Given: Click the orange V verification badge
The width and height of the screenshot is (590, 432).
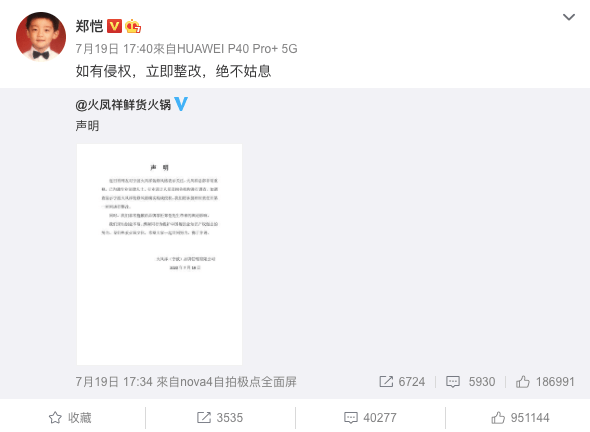Looking at the screenshot, I should click(114, 26).
